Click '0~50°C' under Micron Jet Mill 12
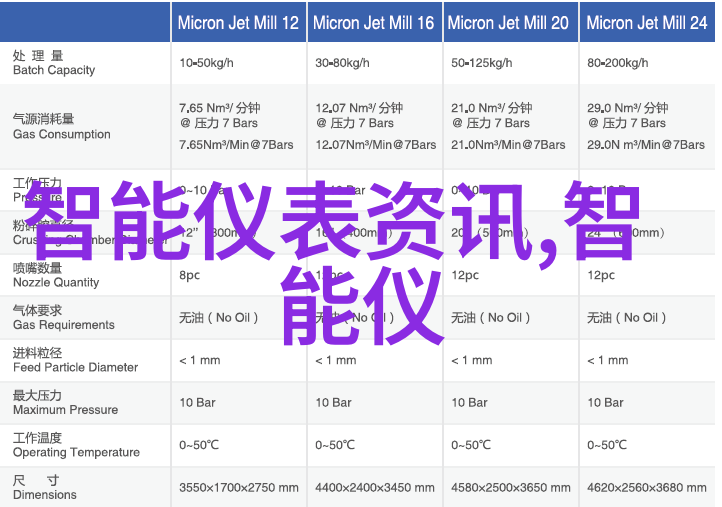 click(x=199, y=445)
